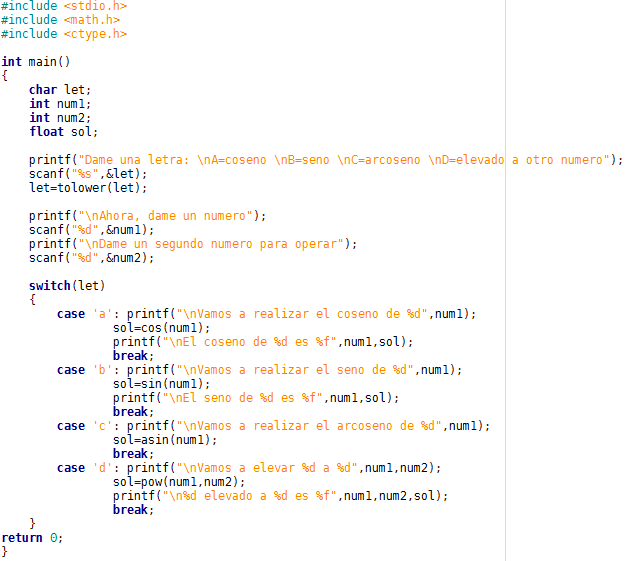This screenshot has width=626, height=561.
Task: Click the '#include <stdio.h>' line
Action: (x=64, y=6)
